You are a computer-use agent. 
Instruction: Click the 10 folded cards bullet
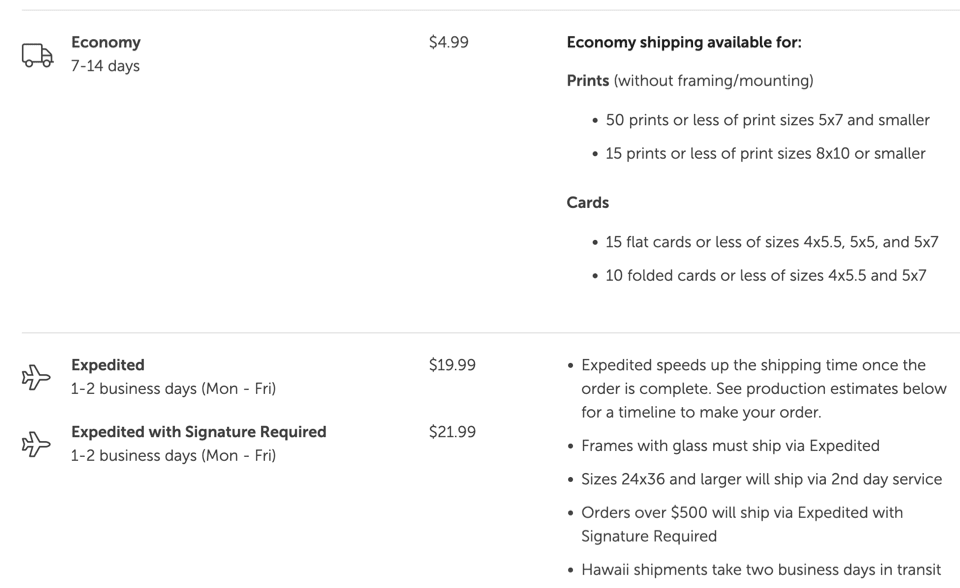tap(765, 275)
